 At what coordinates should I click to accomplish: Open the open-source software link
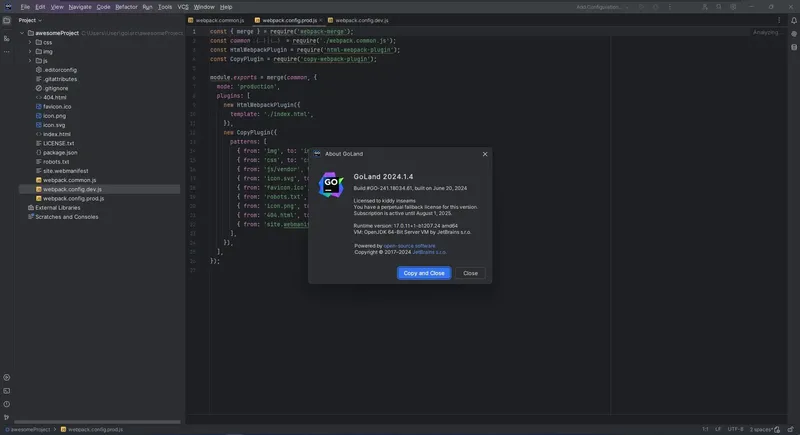(409, 246)
